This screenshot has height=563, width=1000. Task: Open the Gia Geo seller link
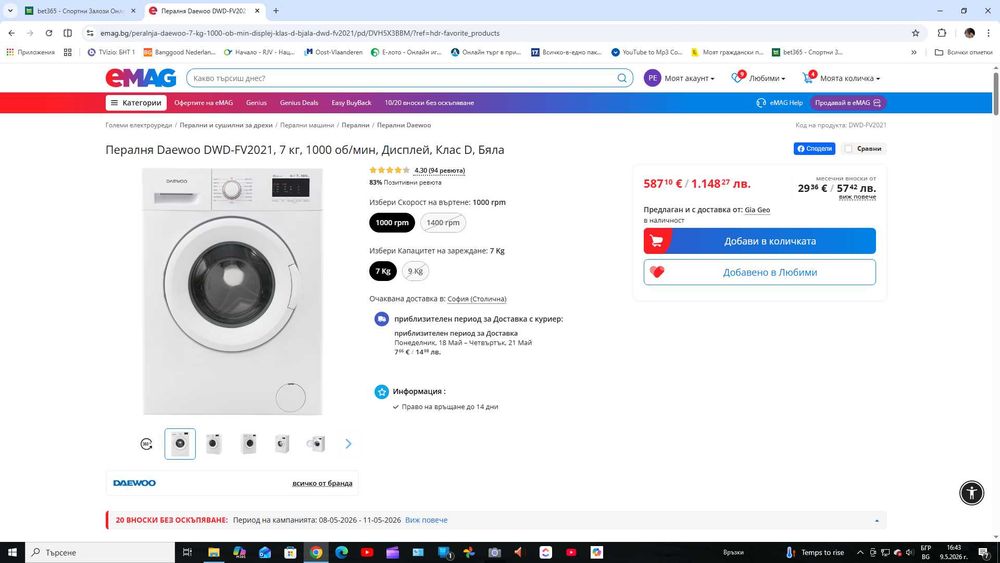pos(757,210)
